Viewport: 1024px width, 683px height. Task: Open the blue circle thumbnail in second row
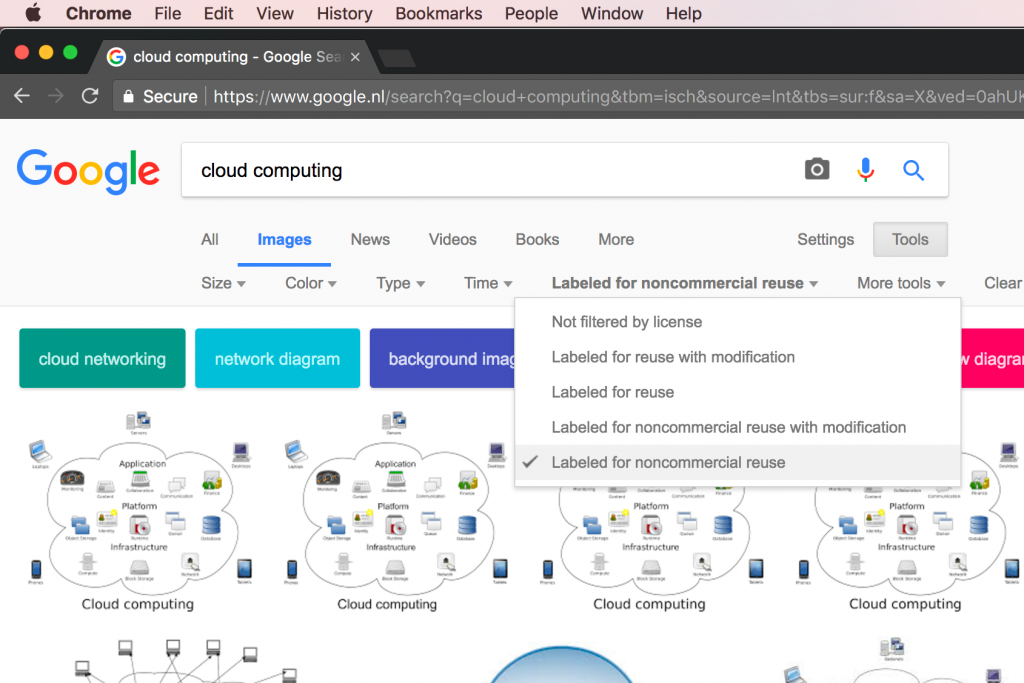[x=560, y=664]
